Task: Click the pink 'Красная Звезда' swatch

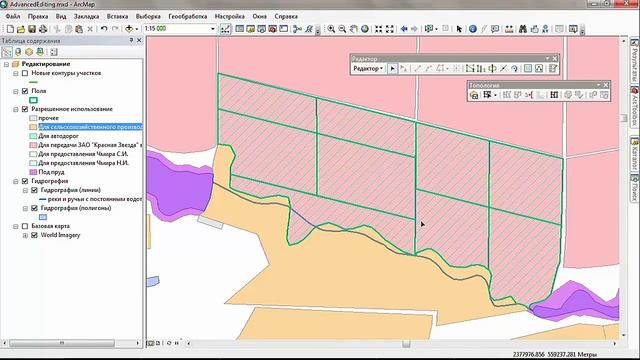Action: (33, 145)
